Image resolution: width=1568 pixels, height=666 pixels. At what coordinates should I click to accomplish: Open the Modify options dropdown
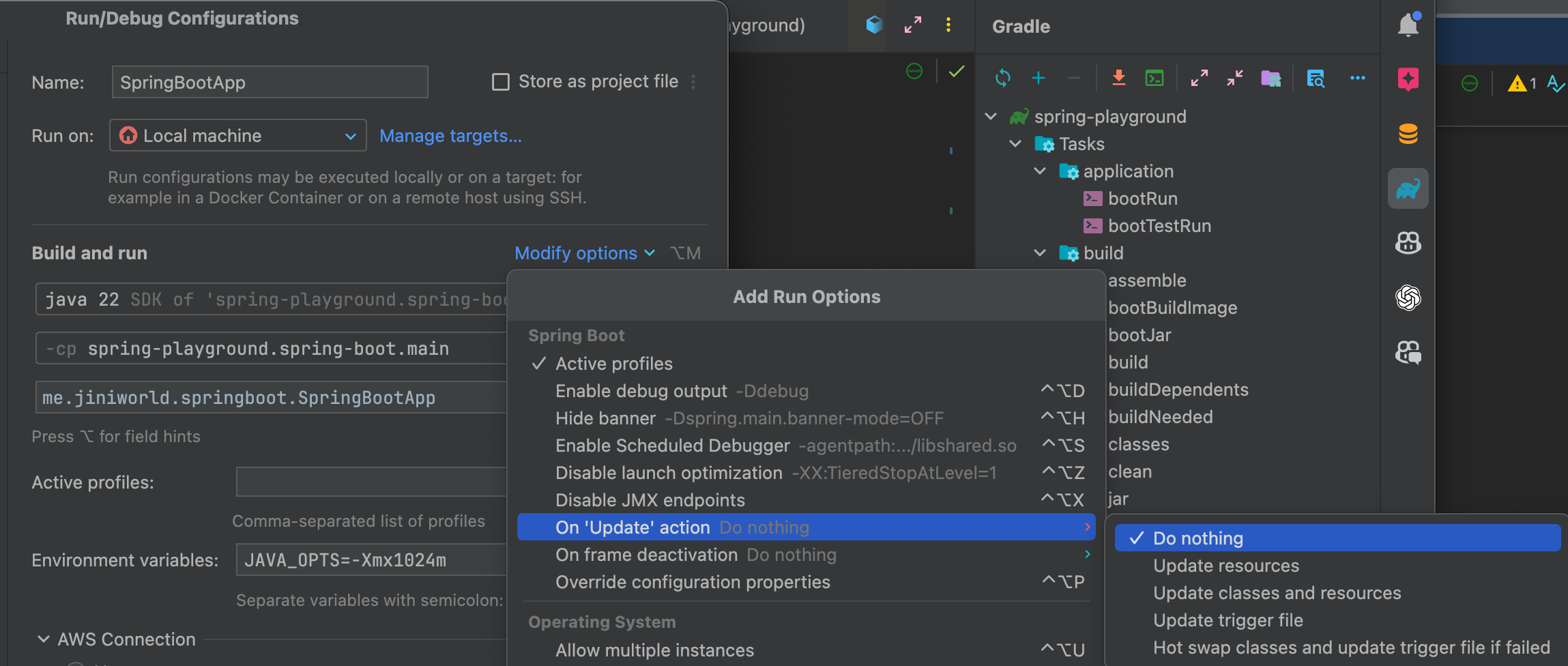point(585,253)
